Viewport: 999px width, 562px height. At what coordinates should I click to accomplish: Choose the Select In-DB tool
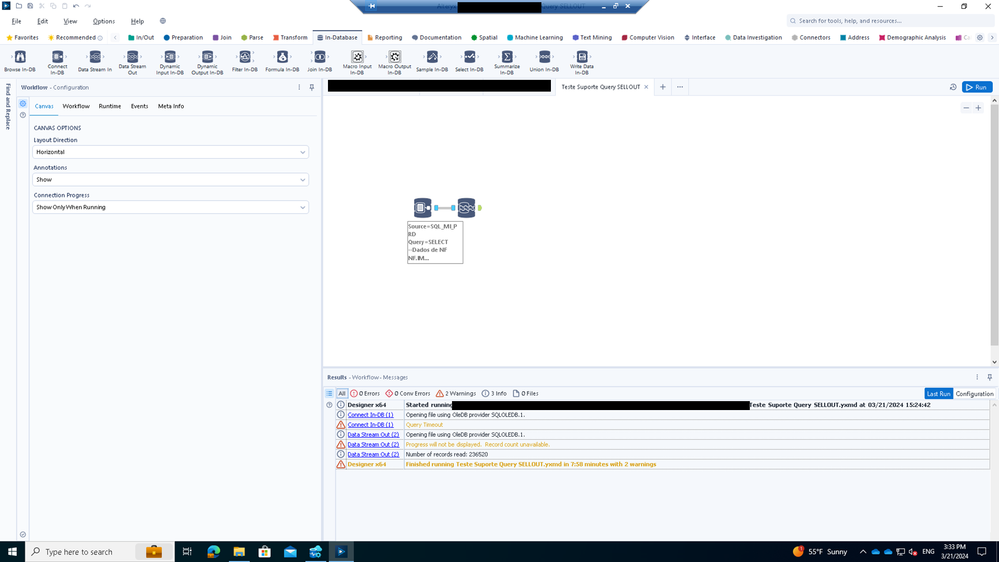pos(470,62)
